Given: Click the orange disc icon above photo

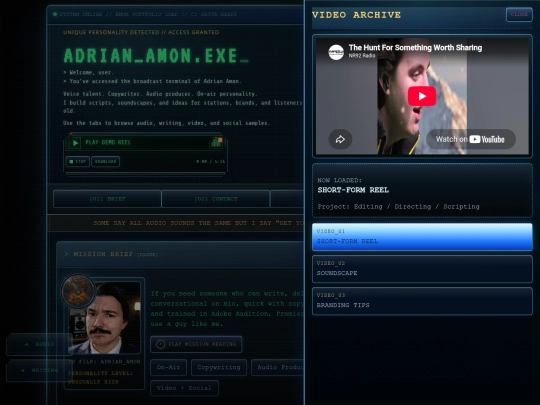Looking at the screenshot, I should point(78,291).
